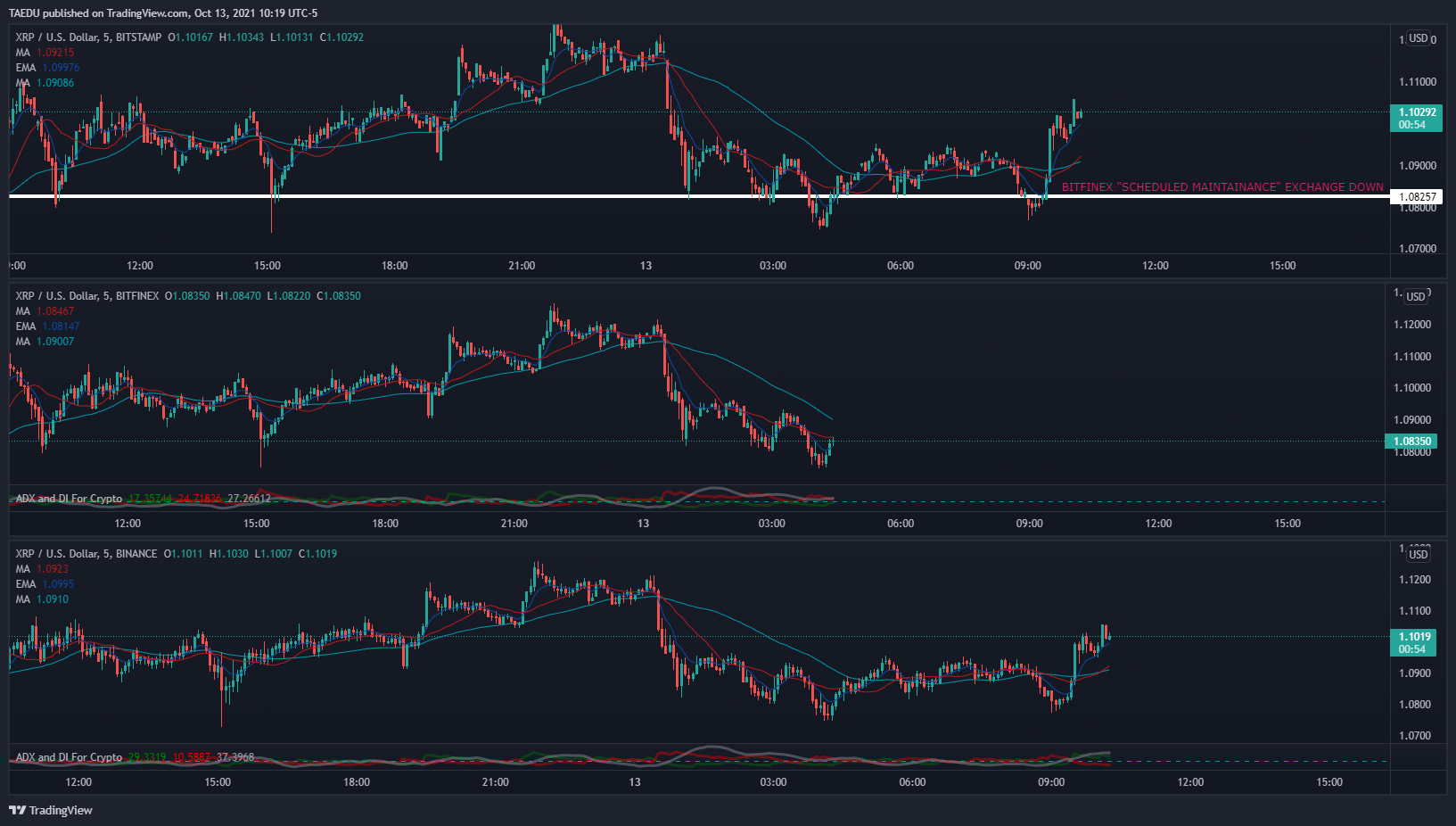Click the 1.08257 horizontal line price label
Viewport: 1456px width, 826px height.
point(1417,197)
